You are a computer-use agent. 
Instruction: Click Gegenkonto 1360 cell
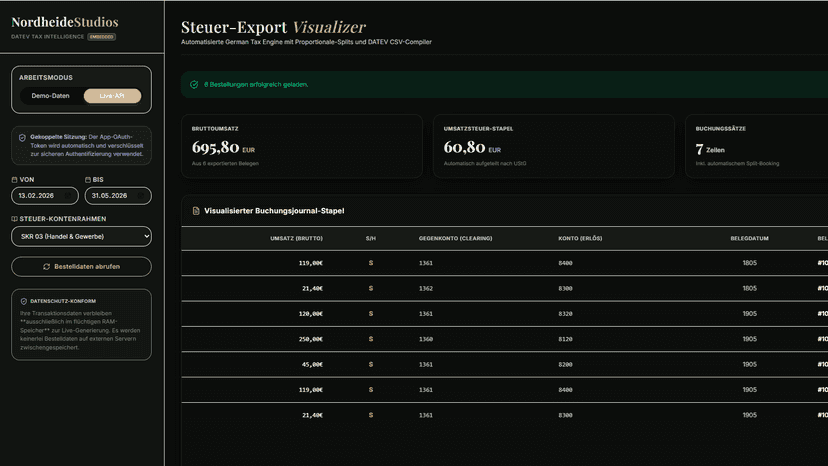click(426, 339)
